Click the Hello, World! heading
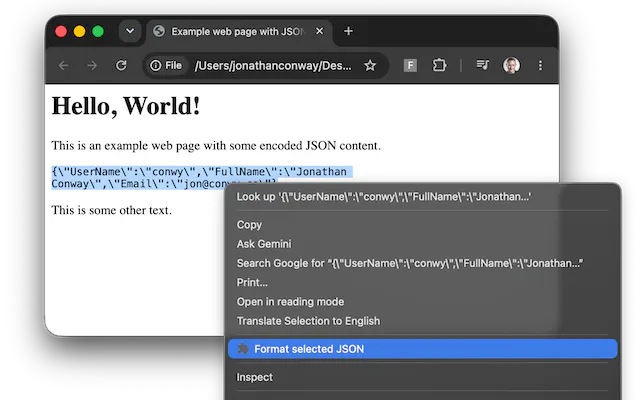640x400 pixels. [126, 107]
